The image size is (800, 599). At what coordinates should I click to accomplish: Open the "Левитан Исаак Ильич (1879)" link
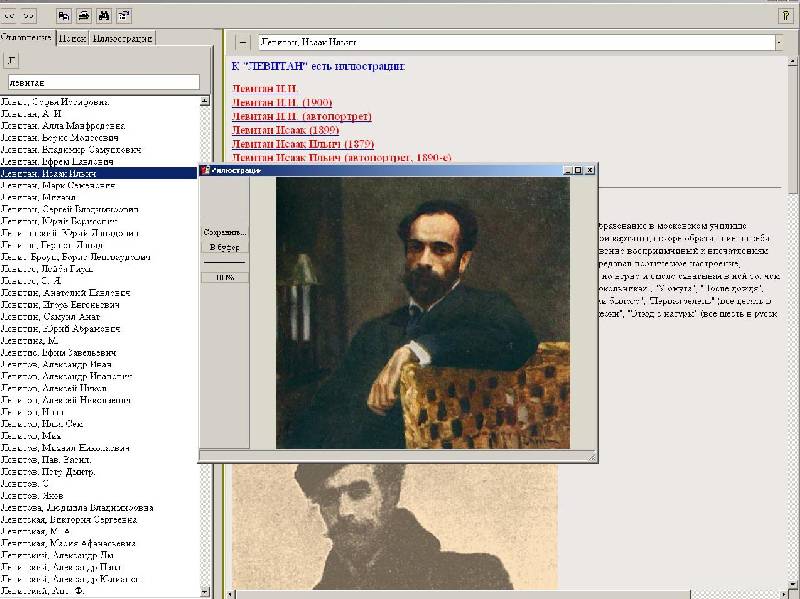(x=303, y=144)
